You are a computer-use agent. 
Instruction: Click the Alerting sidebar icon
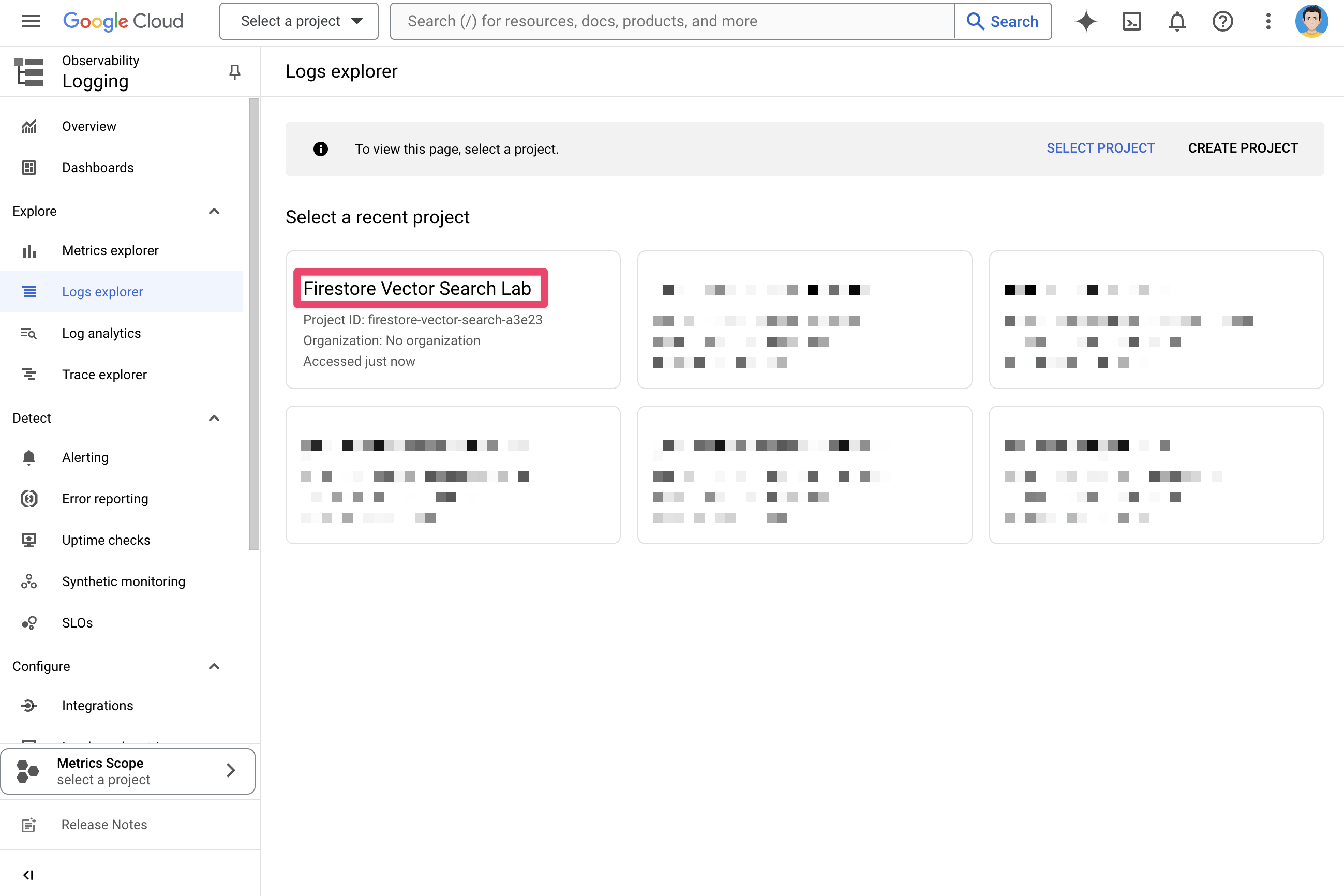click(x=28, y=457)
